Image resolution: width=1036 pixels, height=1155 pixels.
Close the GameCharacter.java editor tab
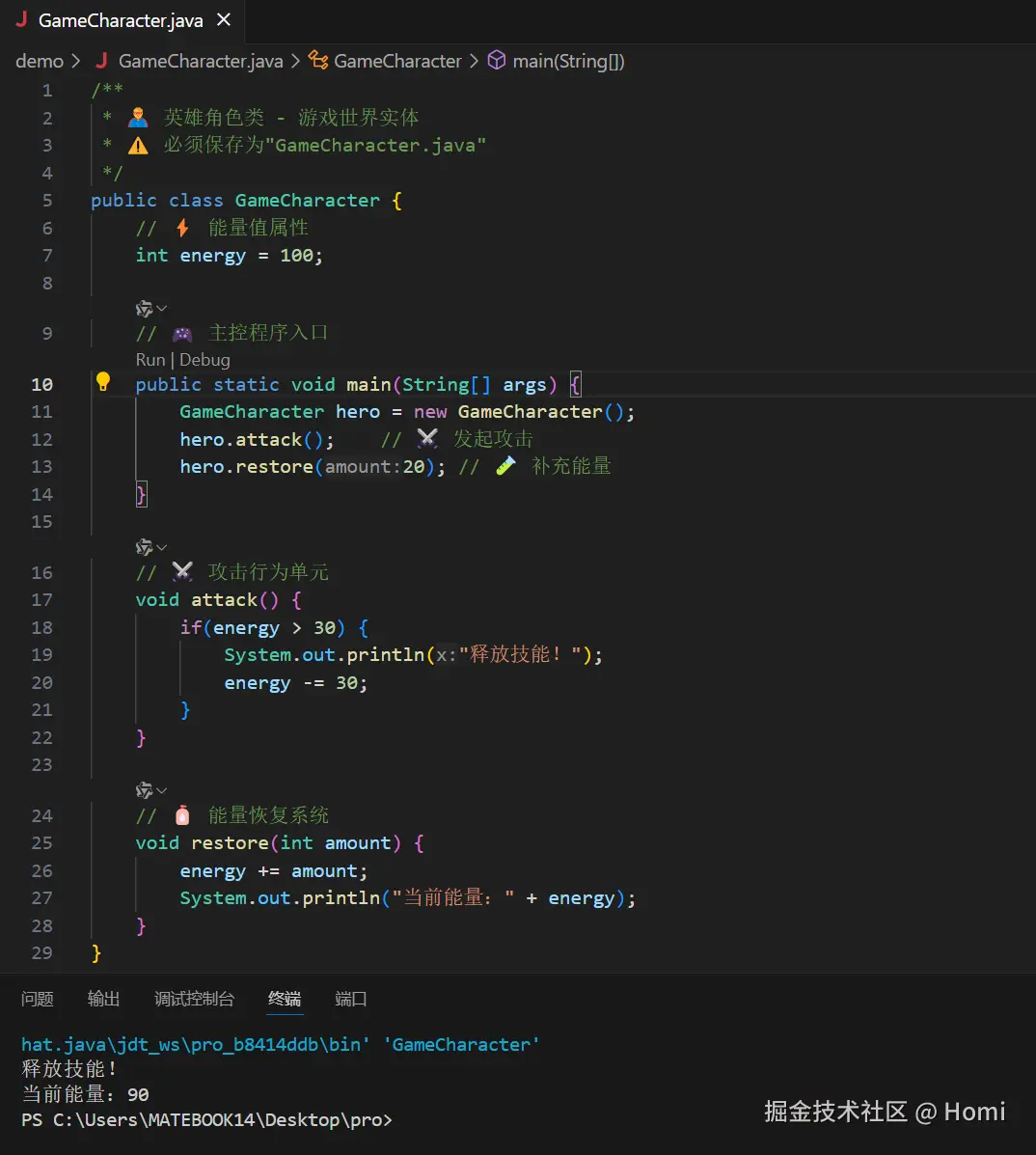tap(224, 20)
